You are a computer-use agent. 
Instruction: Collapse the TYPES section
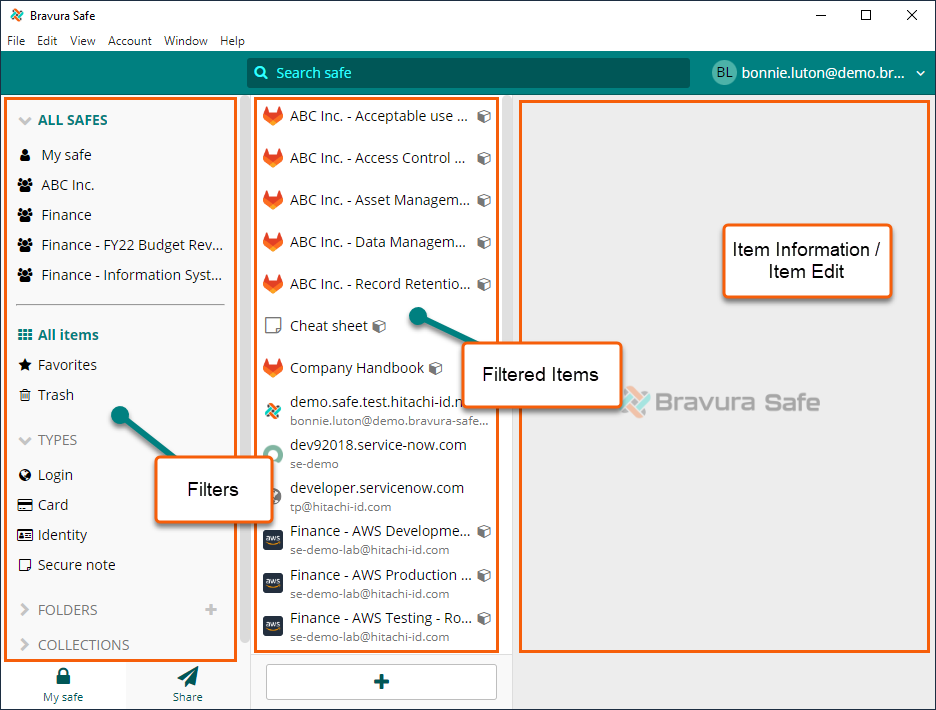(24, 441)
